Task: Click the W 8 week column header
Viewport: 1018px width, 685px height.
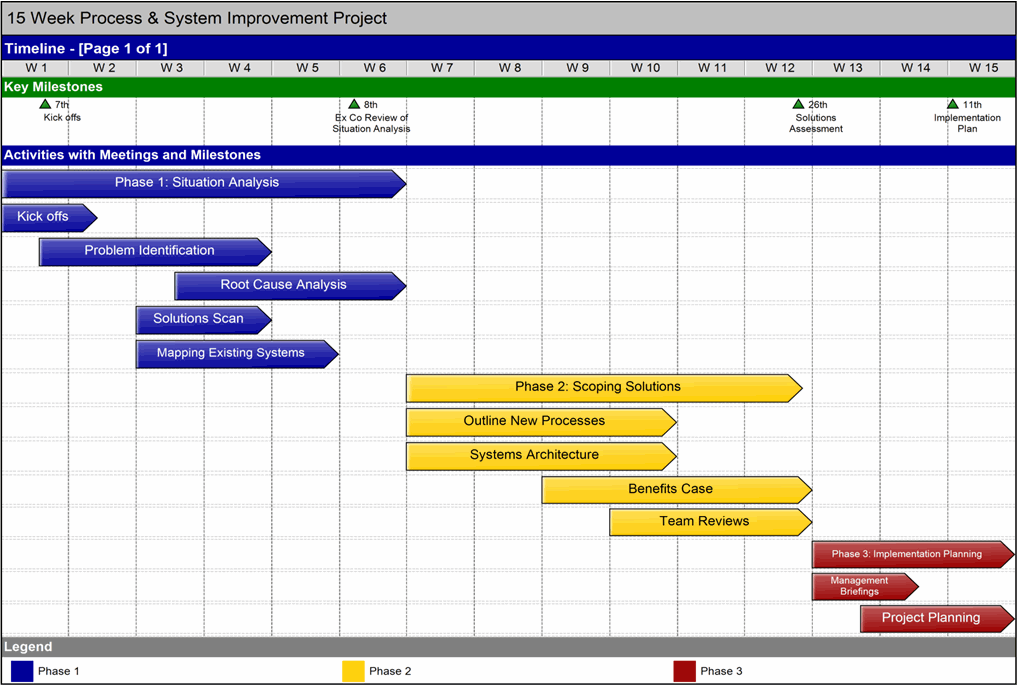Action: pos(509,68)
